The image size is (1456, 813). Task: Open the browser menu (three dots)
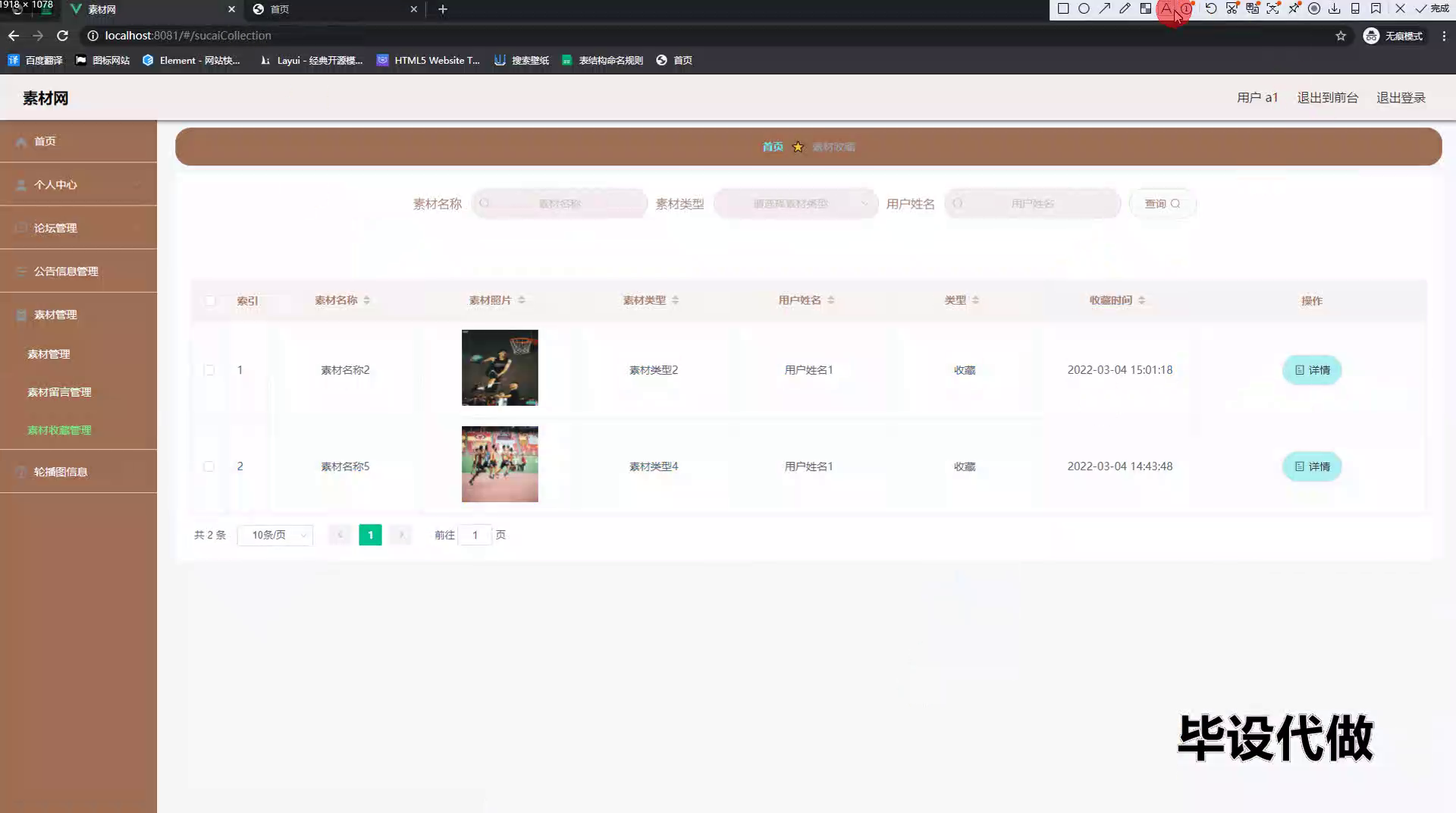pyautogui.click(x=1444, y=36)
